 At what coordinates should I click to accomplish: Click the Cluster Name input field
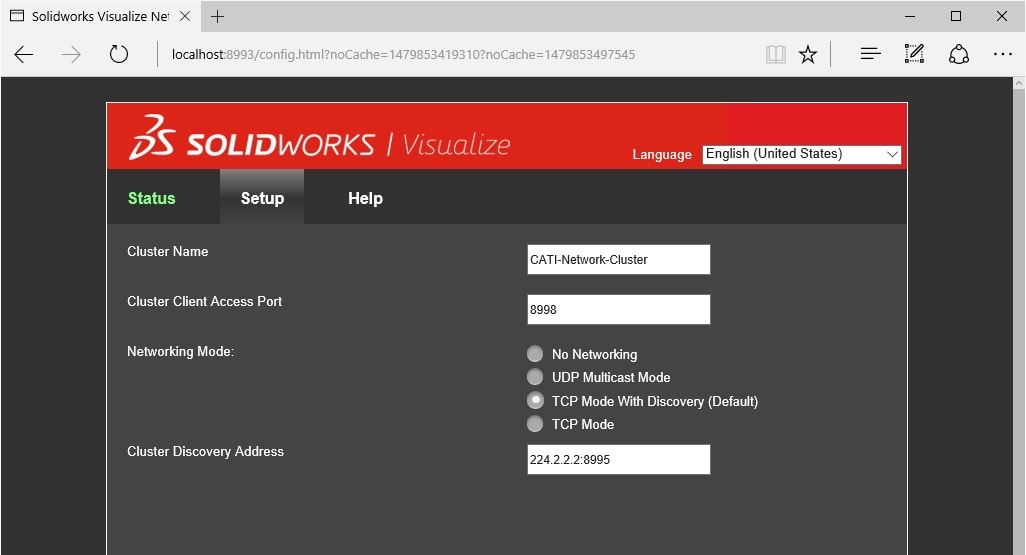(618, 260)
